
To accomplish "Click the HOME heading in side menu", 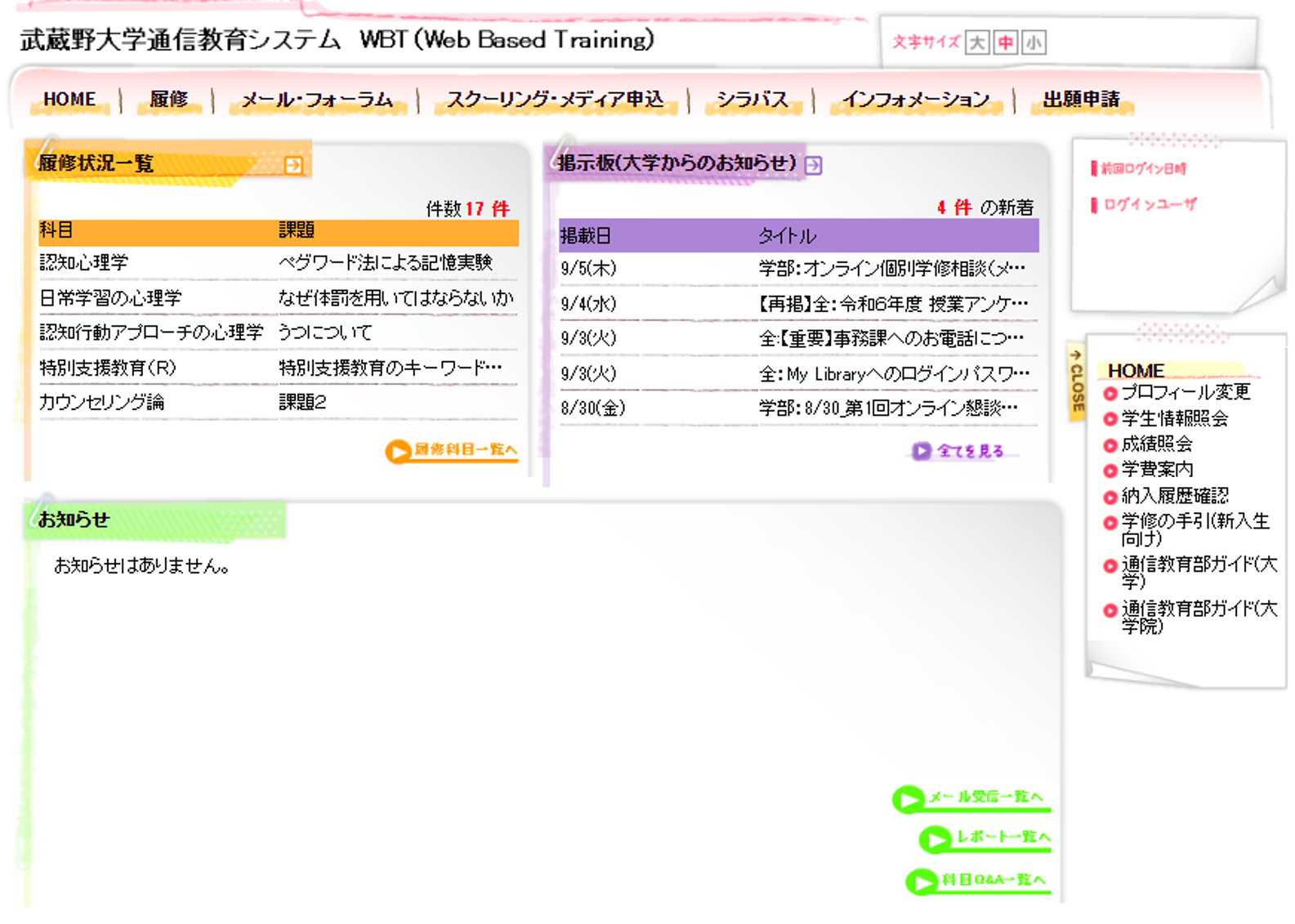I will pyautogui.click(x=1136, y=371).
